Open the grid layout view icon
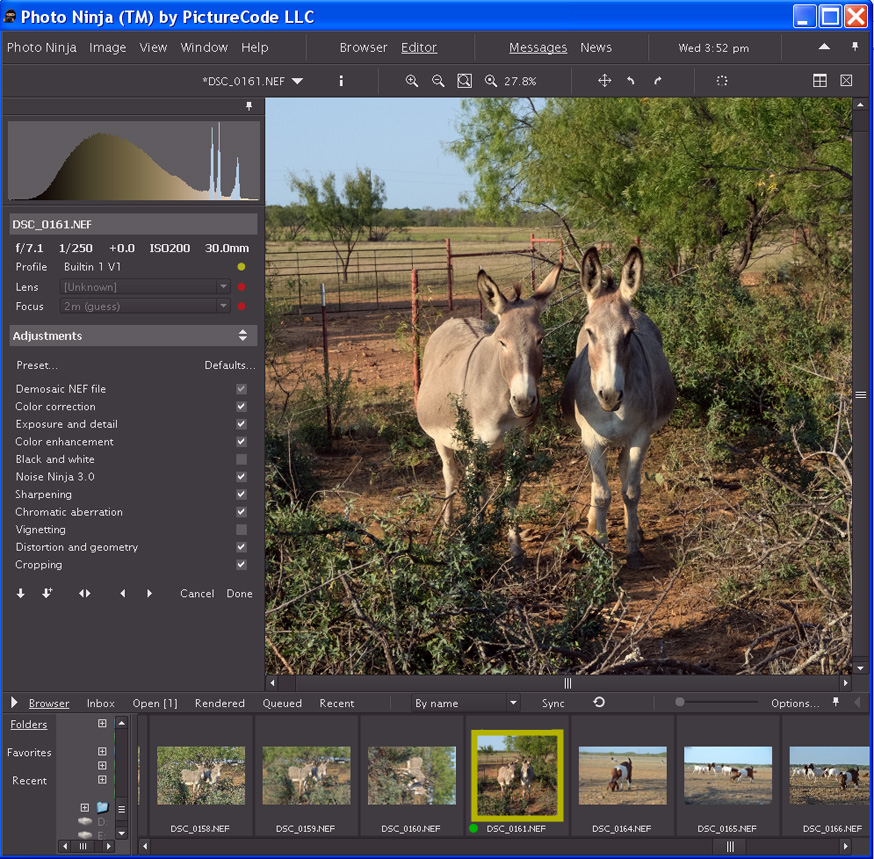Viewport: 874px width, 859px height. [x=819, y=81]
